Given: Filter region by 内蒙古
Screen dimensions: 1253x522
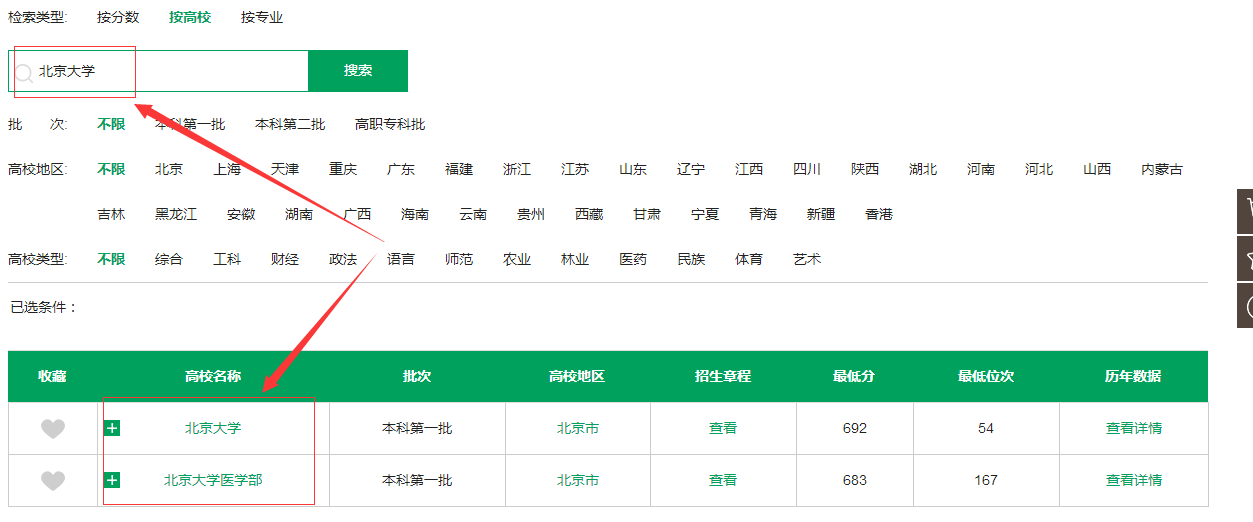Looking at the screenshot, I should pyautogui.click(x=1162, y=169).
